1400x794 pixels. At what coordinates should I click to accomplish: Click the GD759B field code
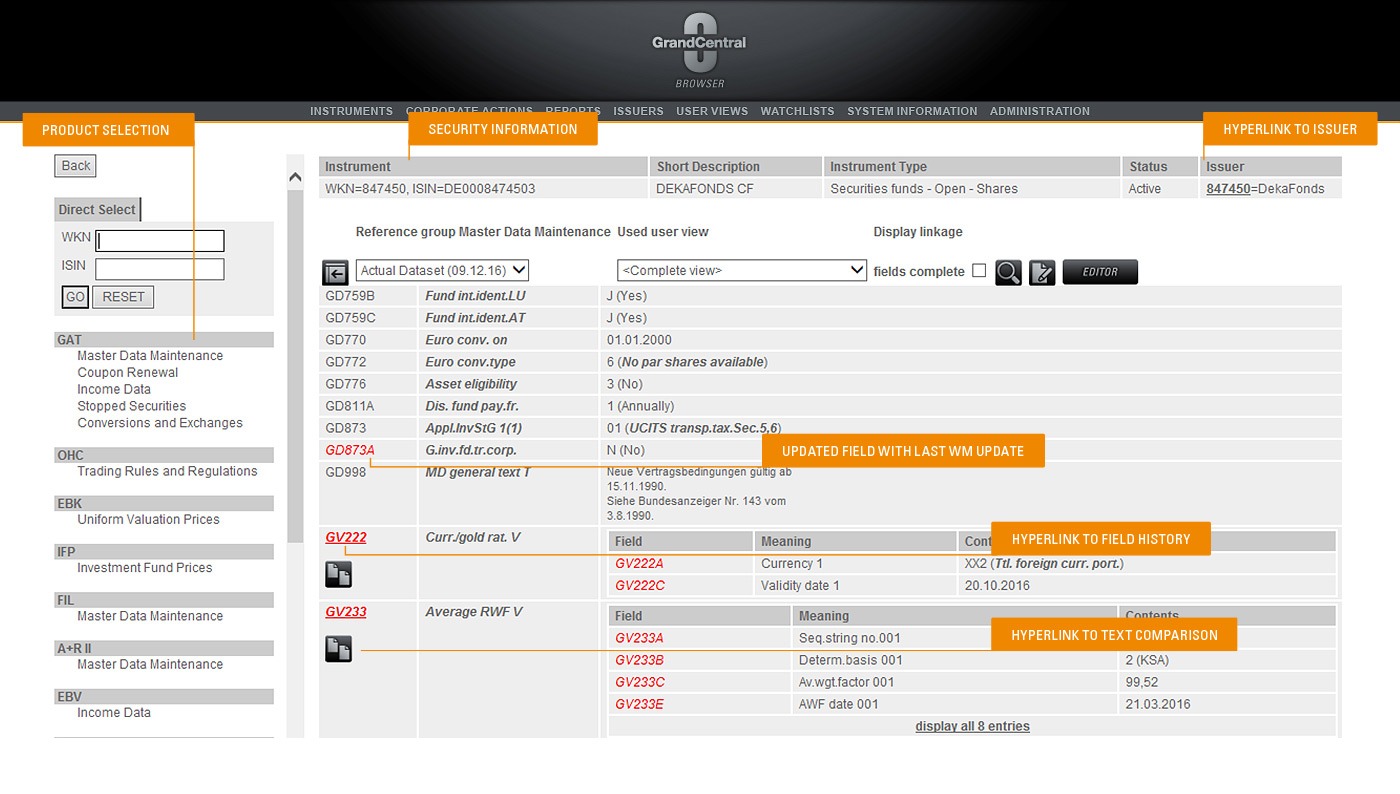coord(350,296)
